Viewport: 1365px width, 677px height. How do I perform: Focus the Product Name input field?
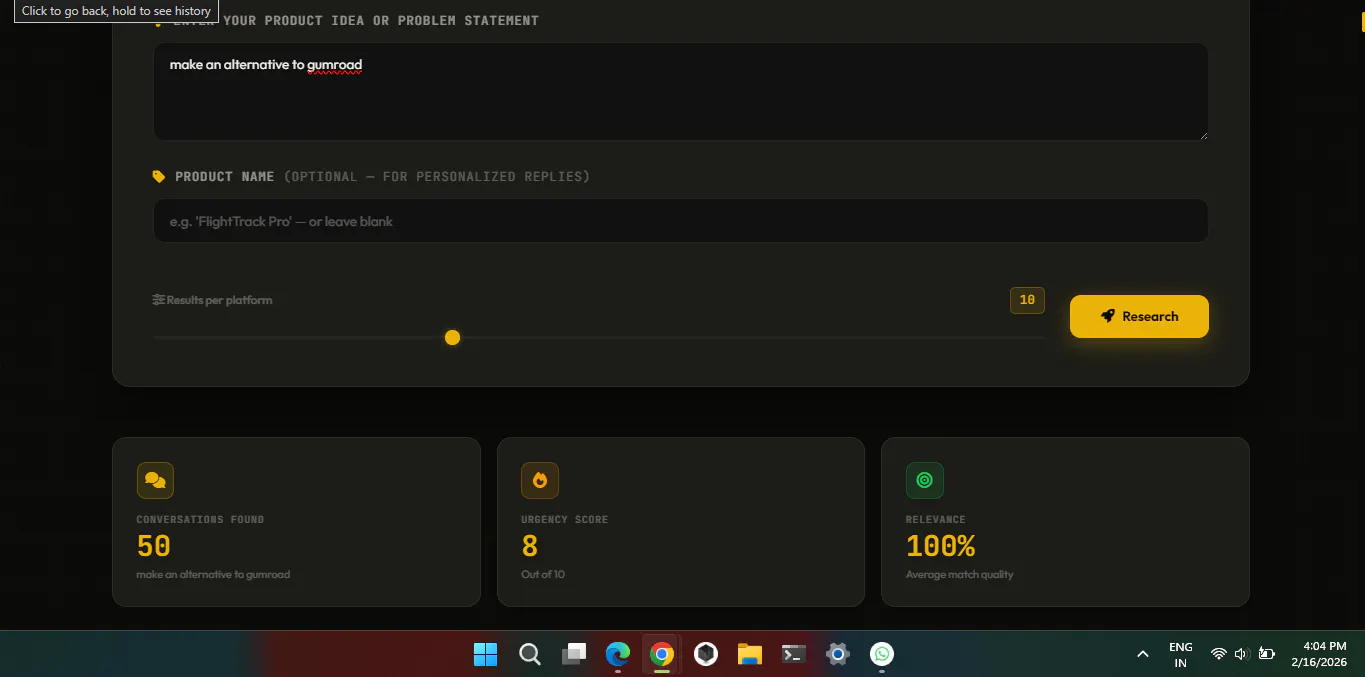tap(680, 221)
